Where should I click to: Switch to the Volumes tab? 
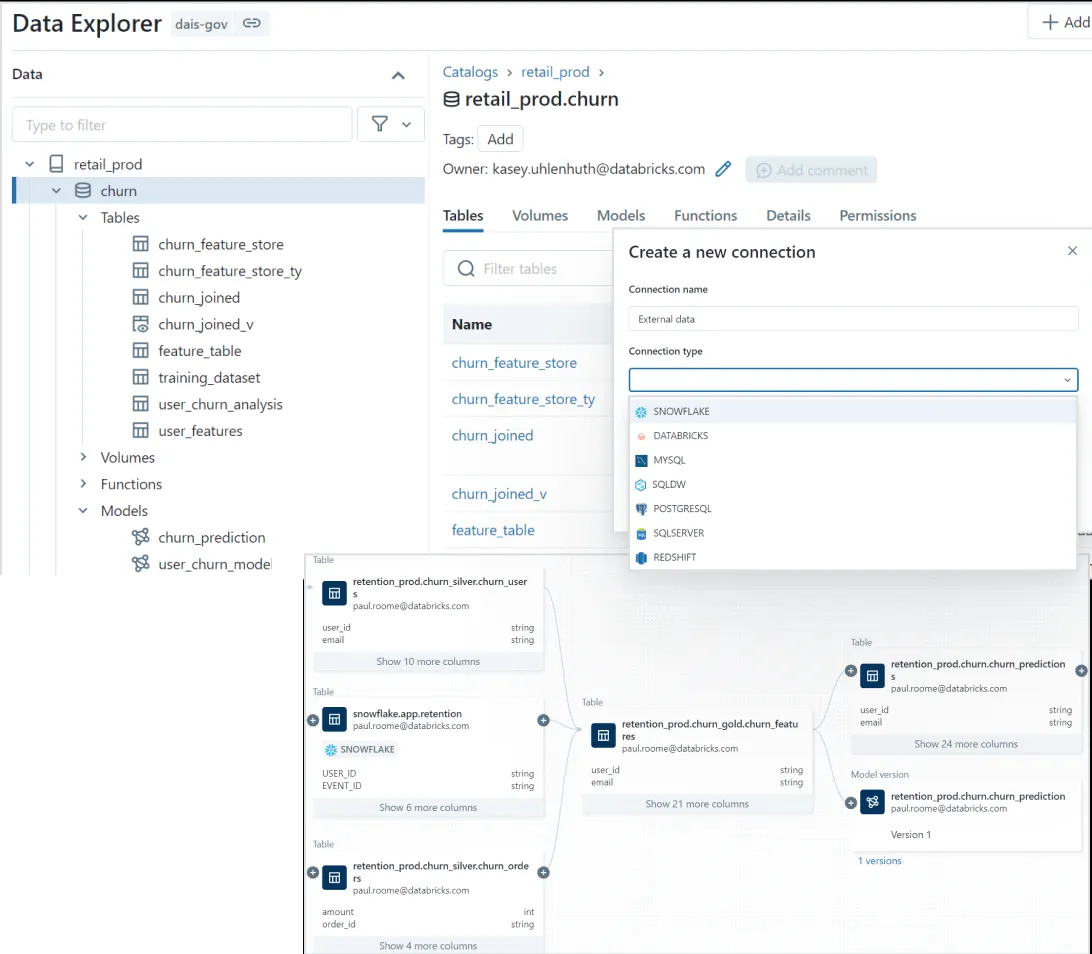[x=540, y=215]
